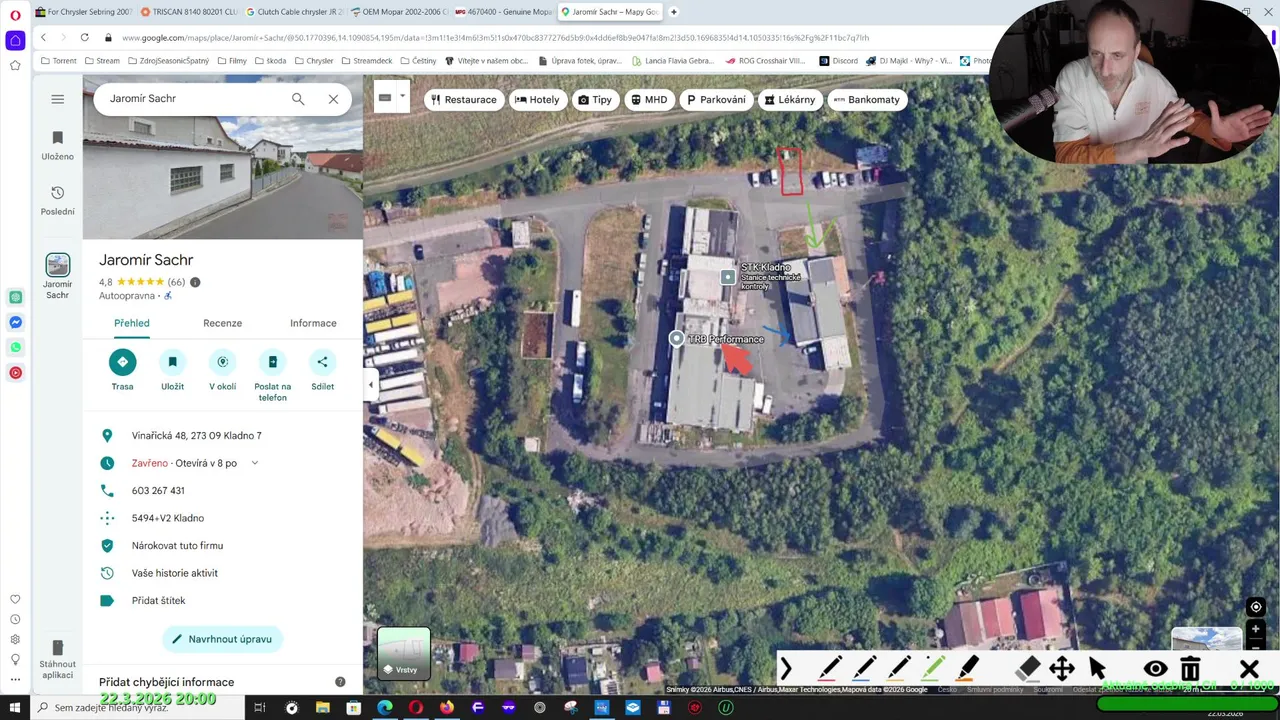Zoom in the map with plus button
The image size is (1280, 720).
(1256, 630)
